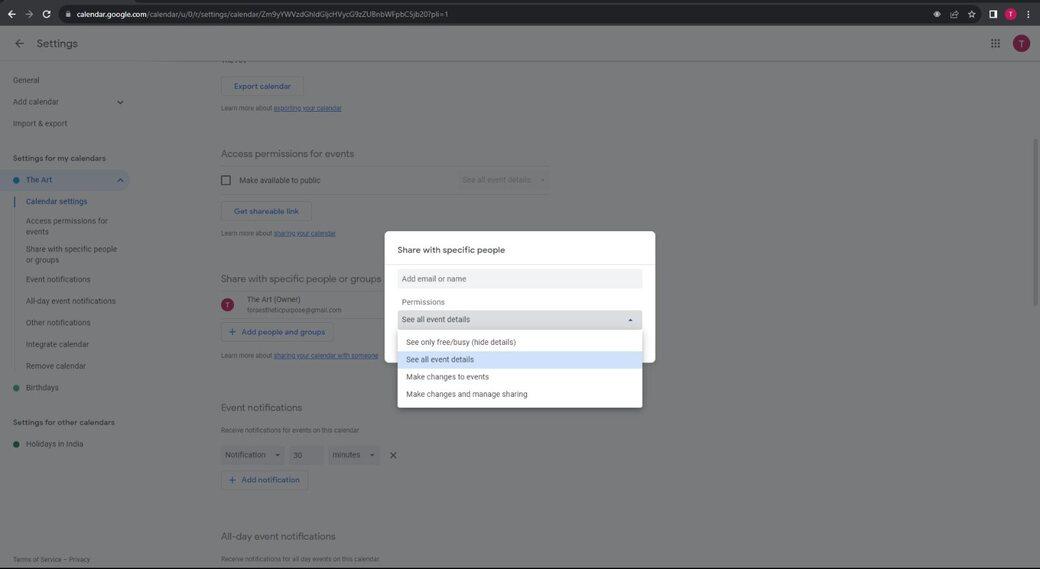
Task: Open sharing your calendar with someone link
Action: pos(326,356)
